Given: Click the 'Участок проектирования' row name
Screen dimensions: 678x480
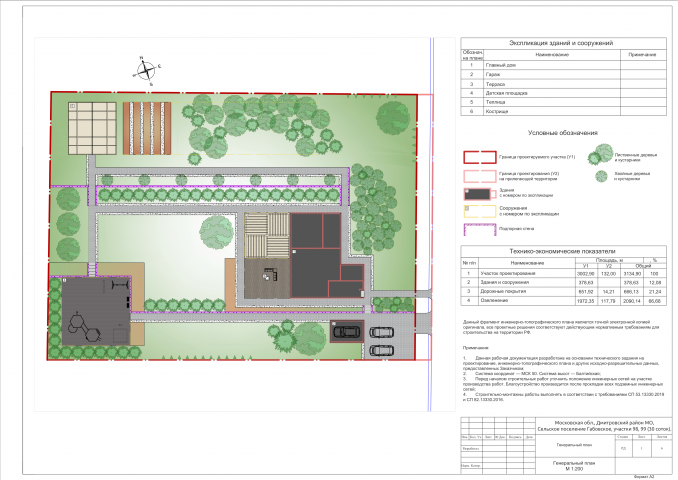Looking at the screenshot, I should [508, 274].
